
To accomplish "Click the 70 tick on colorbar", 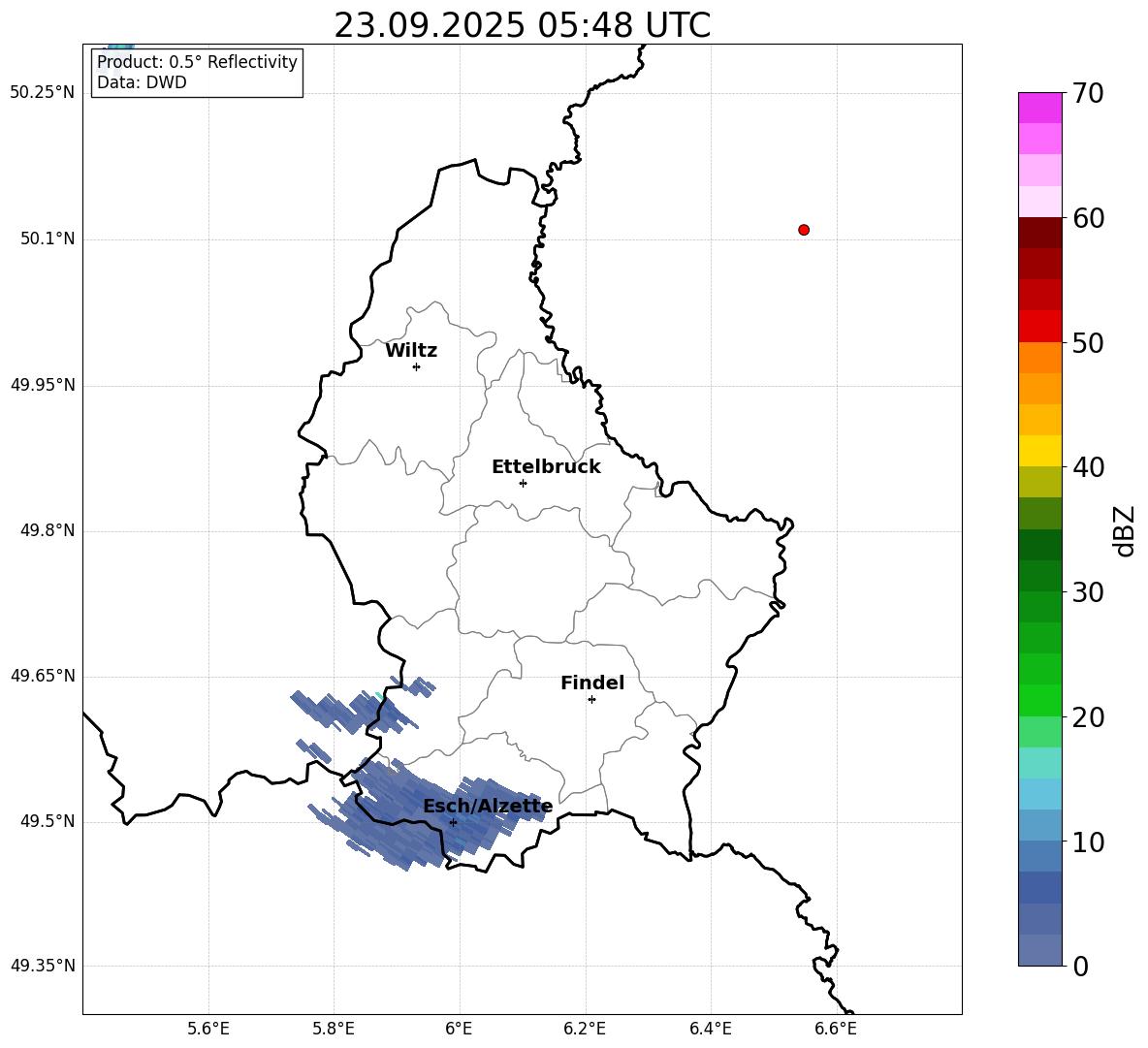I will pyautogui.click(x=1088, y=93).
